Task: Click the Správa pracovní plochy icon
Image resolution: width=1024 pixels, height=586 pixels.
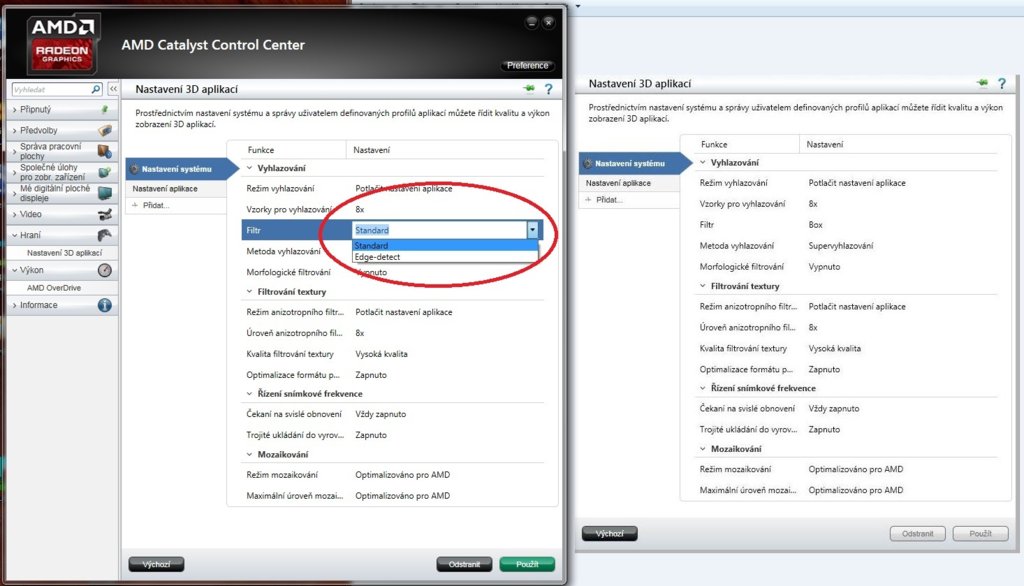Action: [104, 152]
